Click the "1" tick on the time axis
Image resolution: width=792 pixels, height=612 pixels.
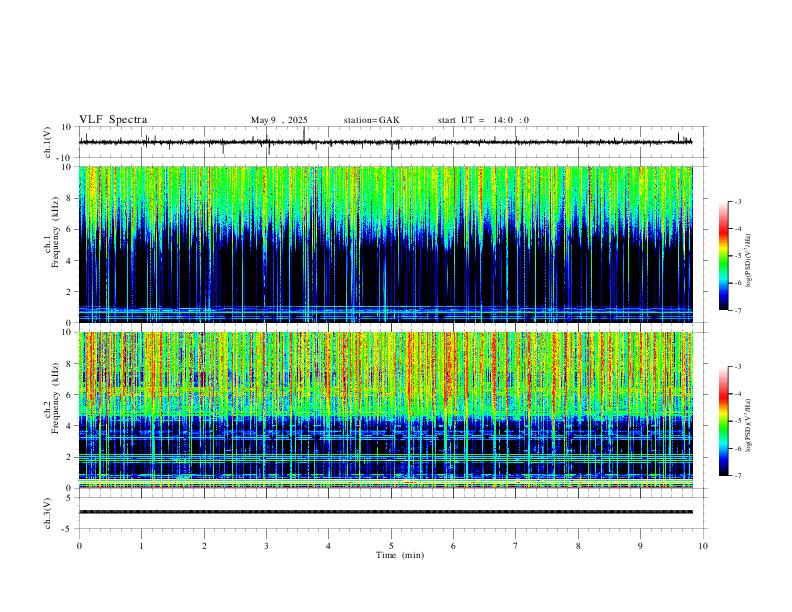coord(141,546)
